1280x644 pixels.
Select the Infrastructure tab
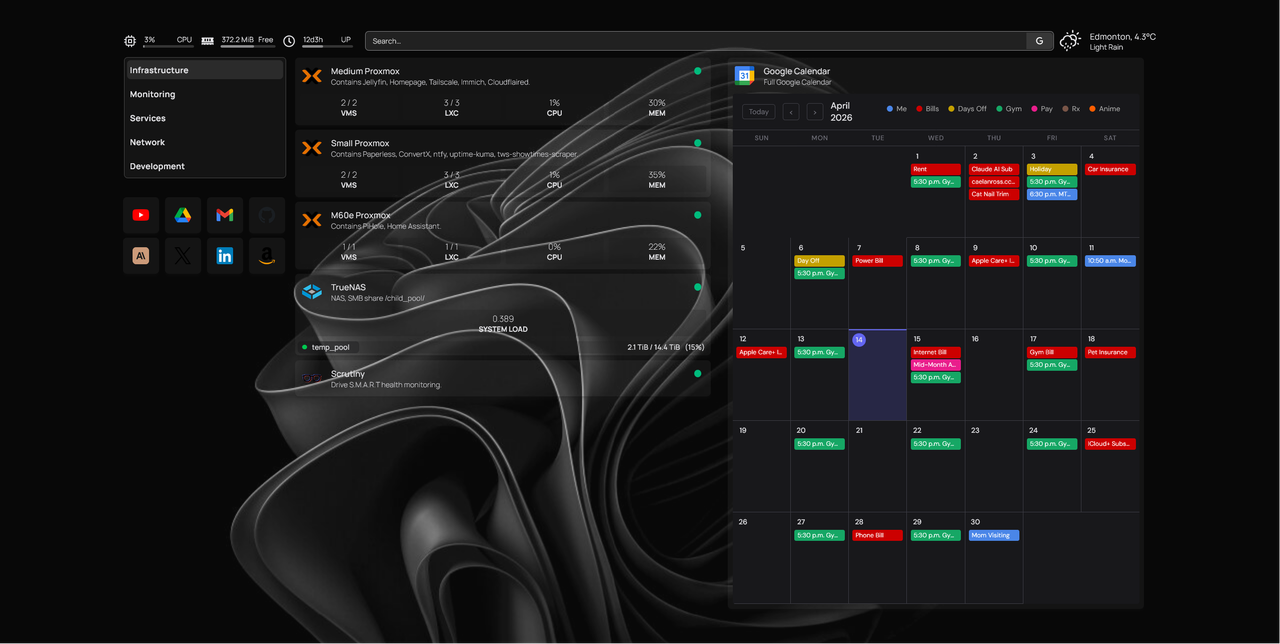(205, 70)
